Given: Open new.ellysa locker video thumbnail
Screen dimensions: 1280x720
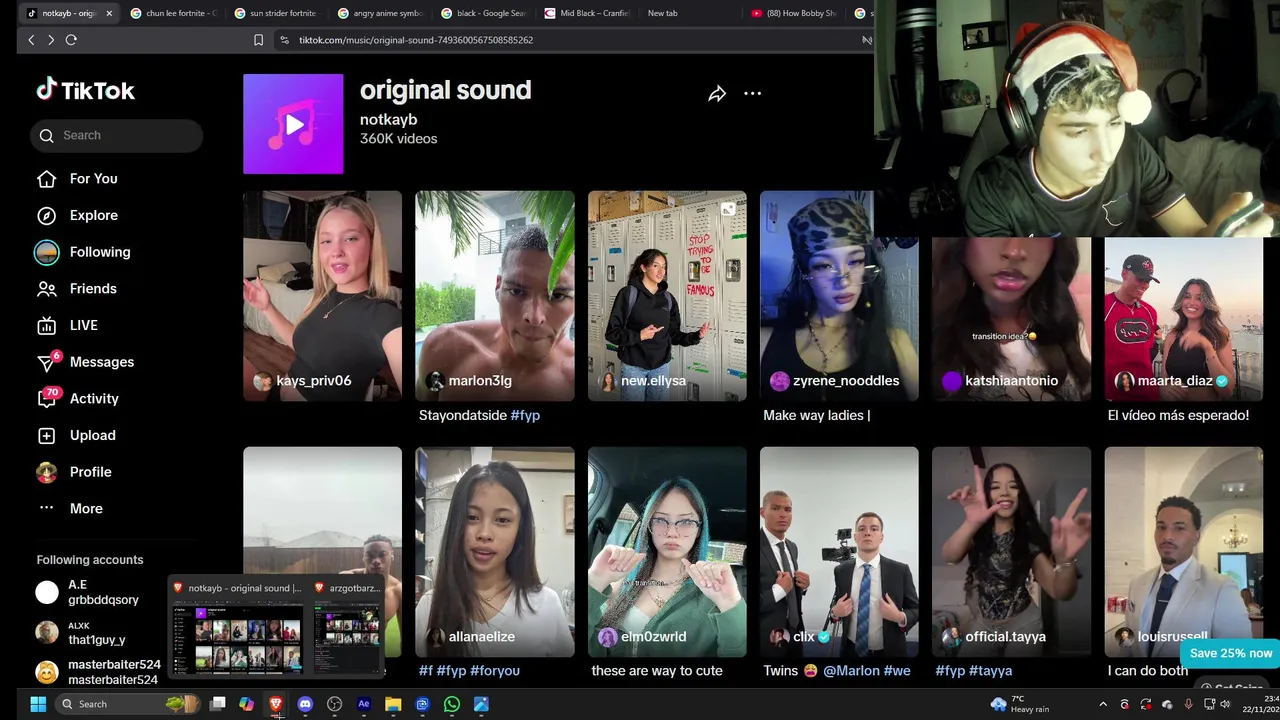Looking at the screenshot, I should pos(667,296).
